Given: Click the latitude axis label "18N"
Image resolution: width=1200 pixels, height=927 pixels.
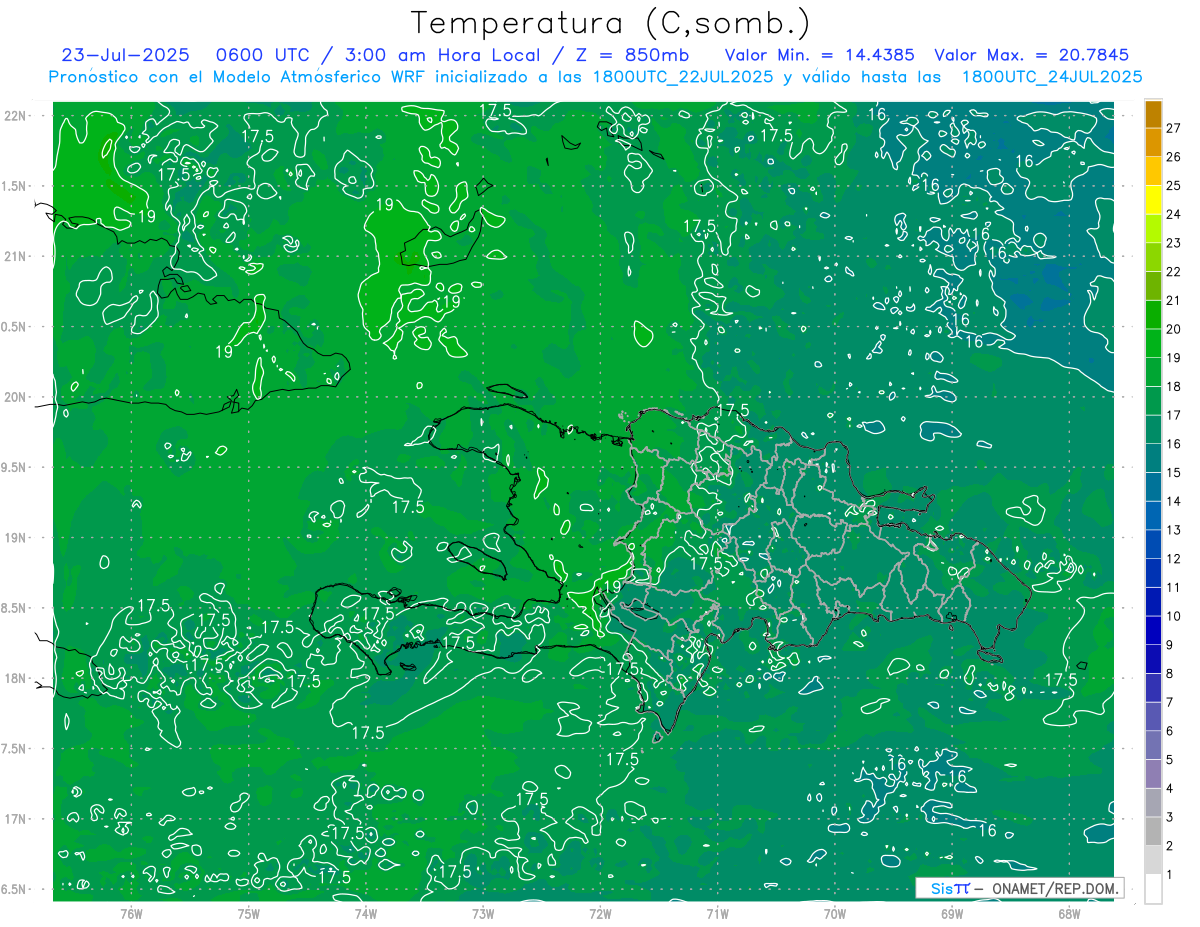Looking at the screenshot, I should [16, 678].
